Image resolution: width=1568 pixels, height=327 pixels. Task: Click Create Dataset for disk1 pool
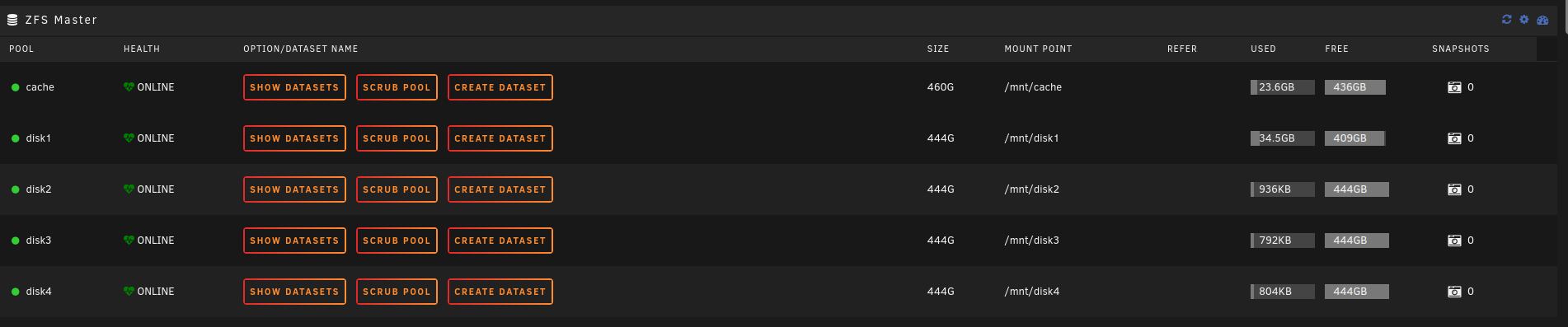point(500,138)
